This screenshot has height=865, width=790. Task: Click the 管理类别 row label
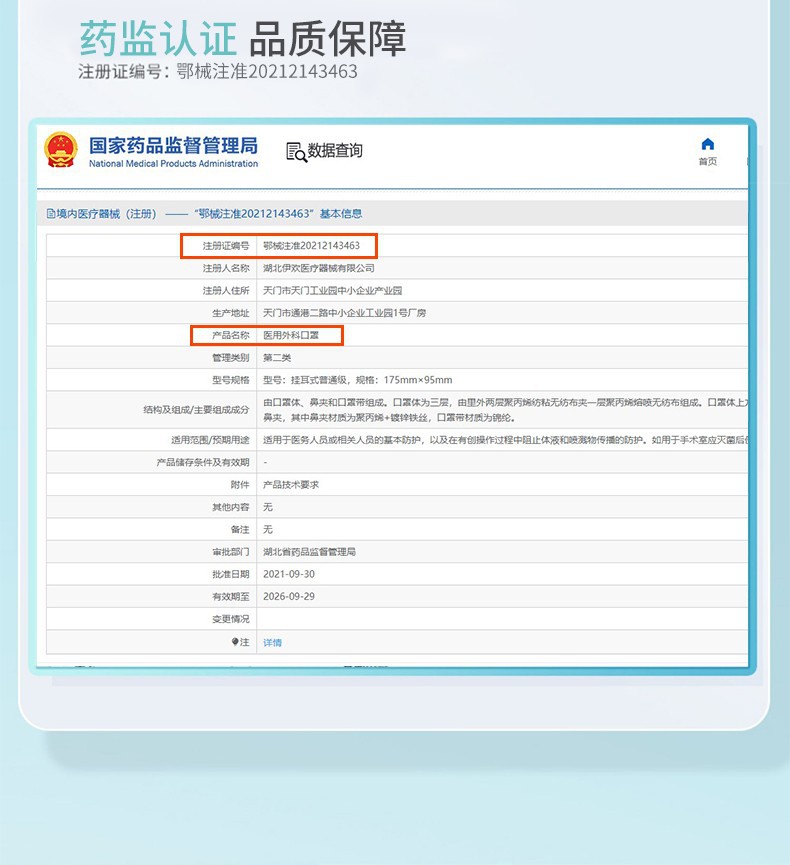[231, 357]
